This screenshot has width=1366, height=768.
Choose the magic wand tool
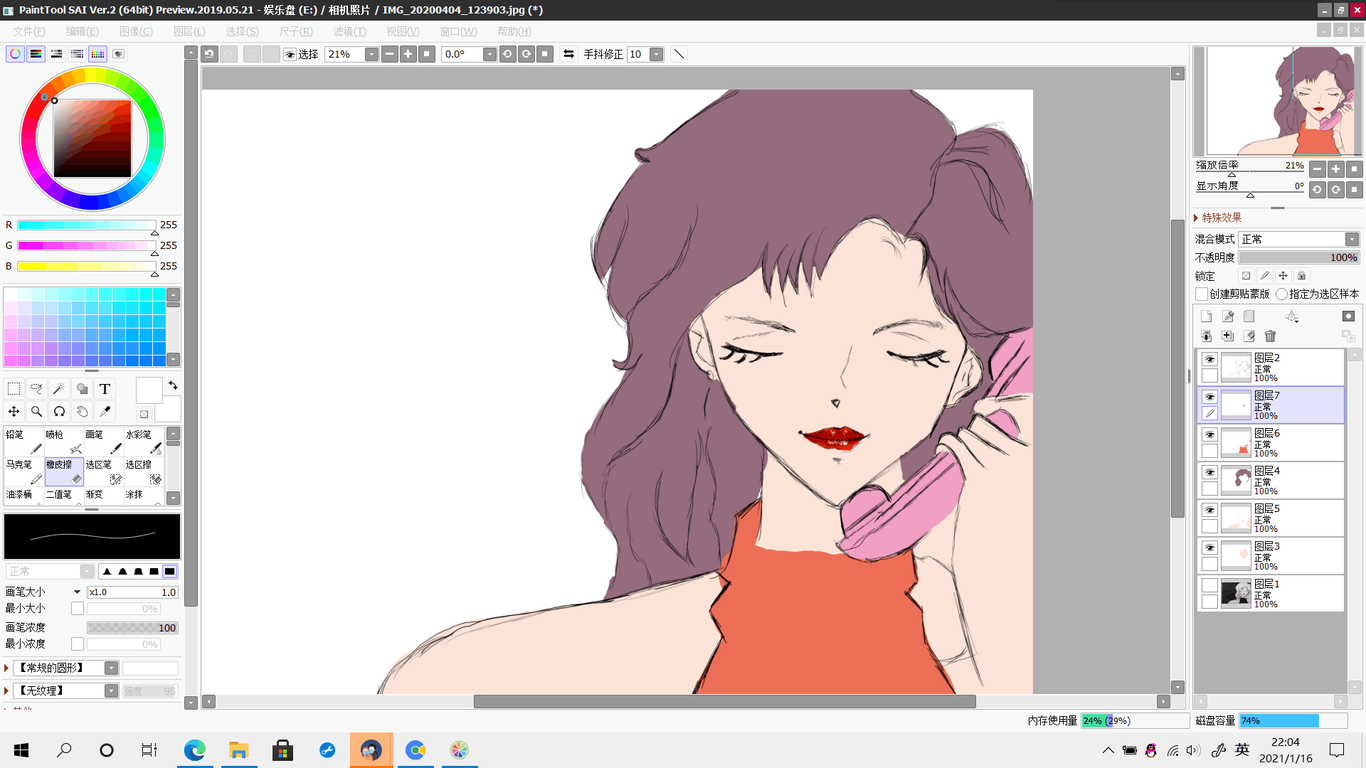(60, 389)
